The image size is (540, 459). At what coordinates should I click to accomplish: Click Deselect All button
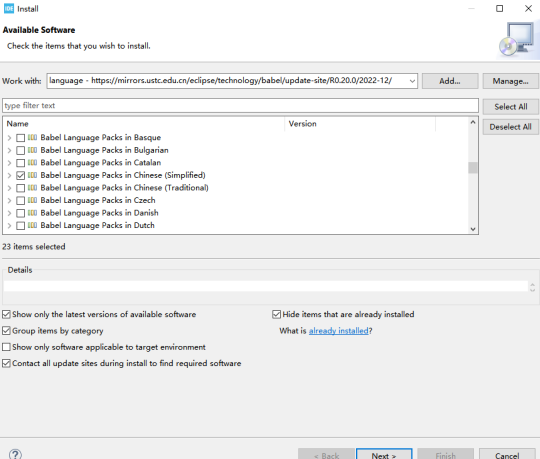[510, 127]
